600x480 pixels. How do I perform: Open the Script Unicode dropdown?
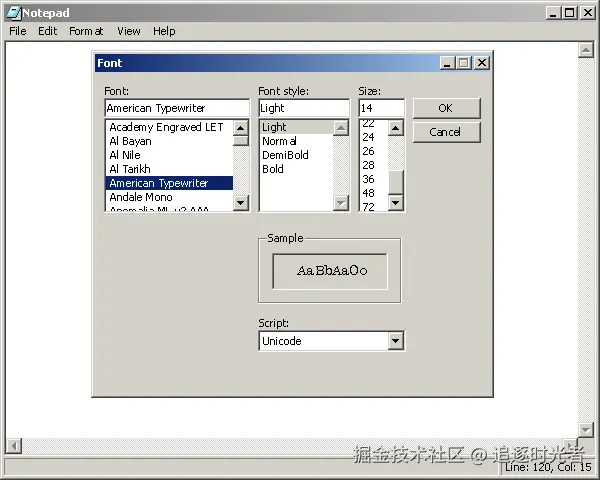[396, 341]
